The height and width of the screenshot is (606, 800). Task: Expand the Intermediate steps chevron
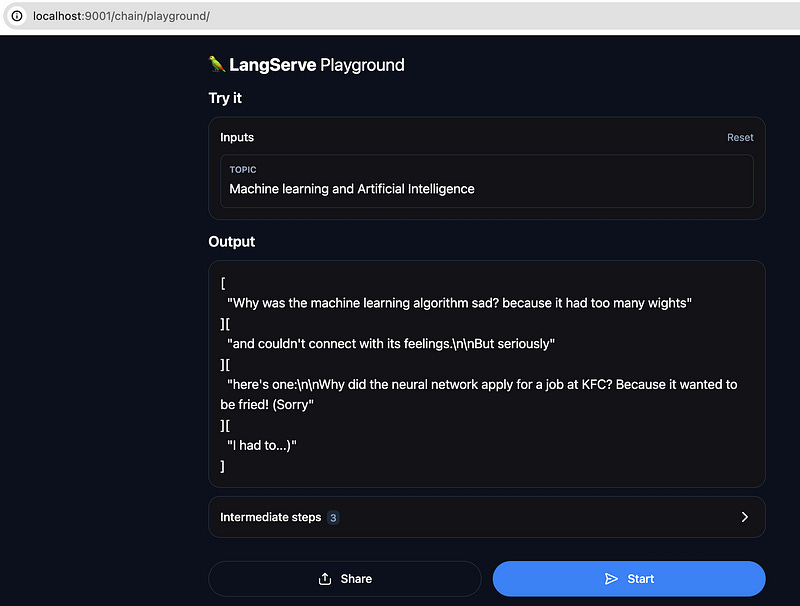(744, 517)
